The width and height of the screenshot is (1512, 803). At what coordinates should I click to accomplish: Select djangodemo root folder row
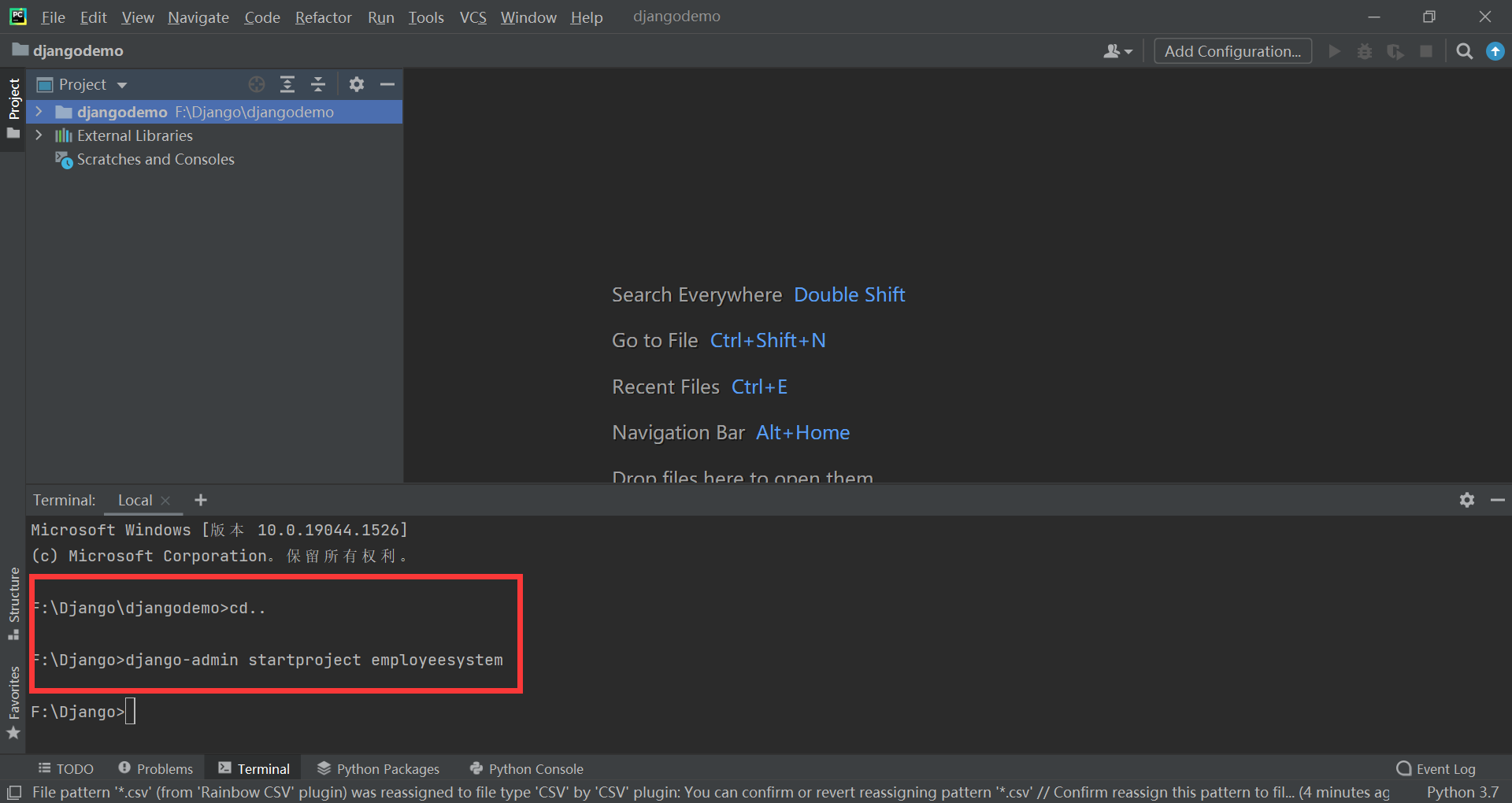[x=214, y=112]
